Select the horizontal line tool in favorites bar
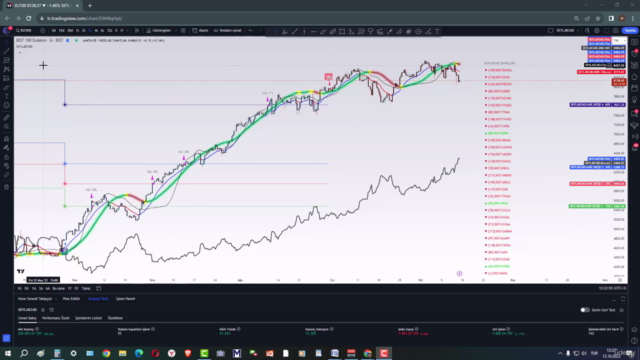 pos(313,31)
